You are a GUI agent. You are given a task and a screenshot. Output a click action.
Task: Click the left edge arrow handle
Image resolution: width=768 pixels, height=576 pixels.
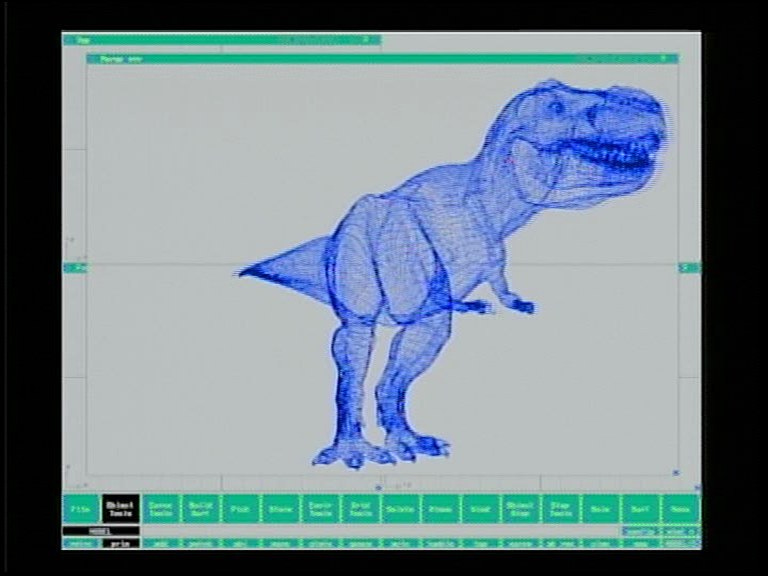[75, 268]
